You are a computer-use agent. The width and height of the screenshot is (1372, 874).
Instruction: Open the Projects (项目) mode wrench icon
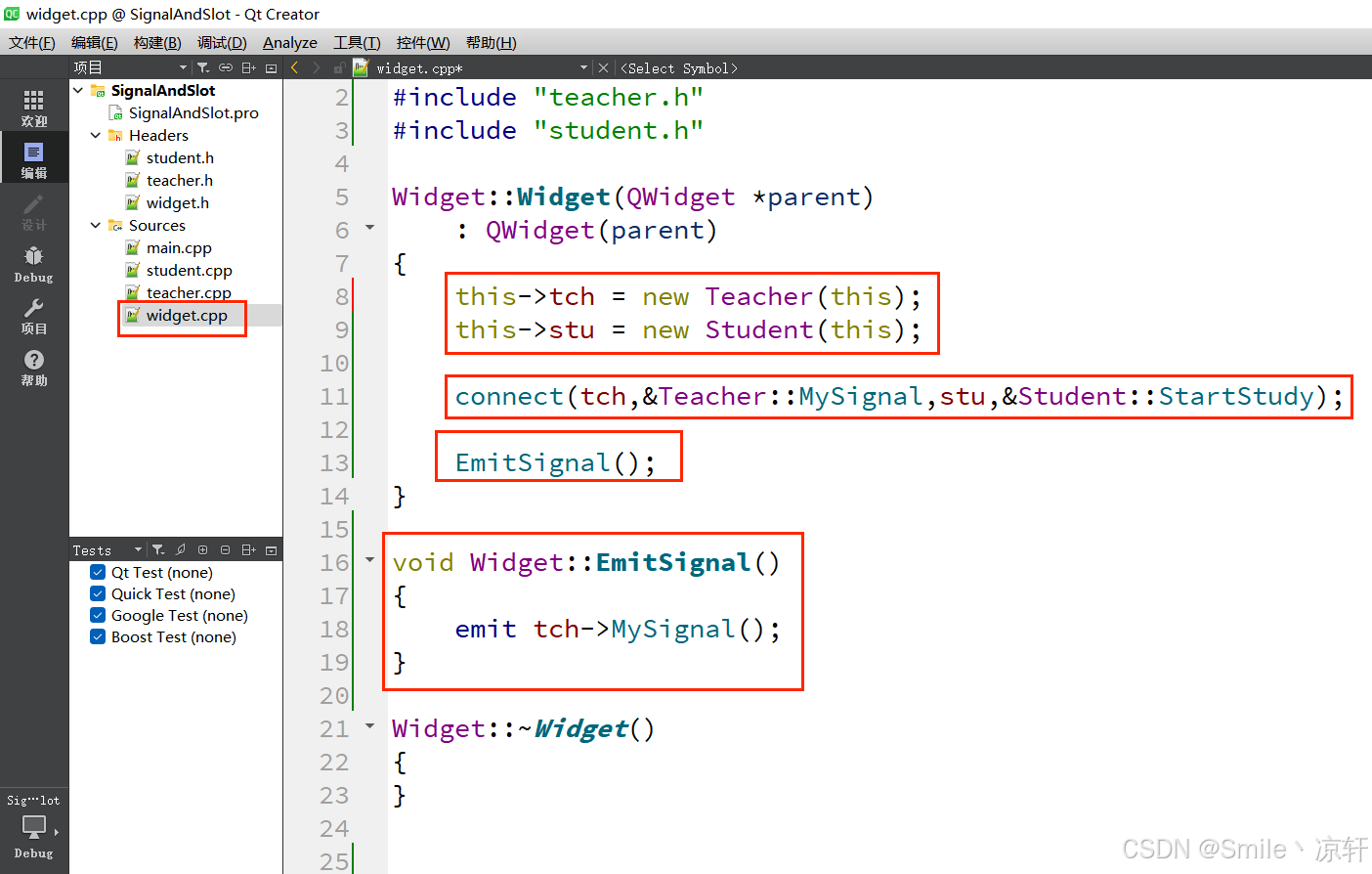(x=34, y=315)
